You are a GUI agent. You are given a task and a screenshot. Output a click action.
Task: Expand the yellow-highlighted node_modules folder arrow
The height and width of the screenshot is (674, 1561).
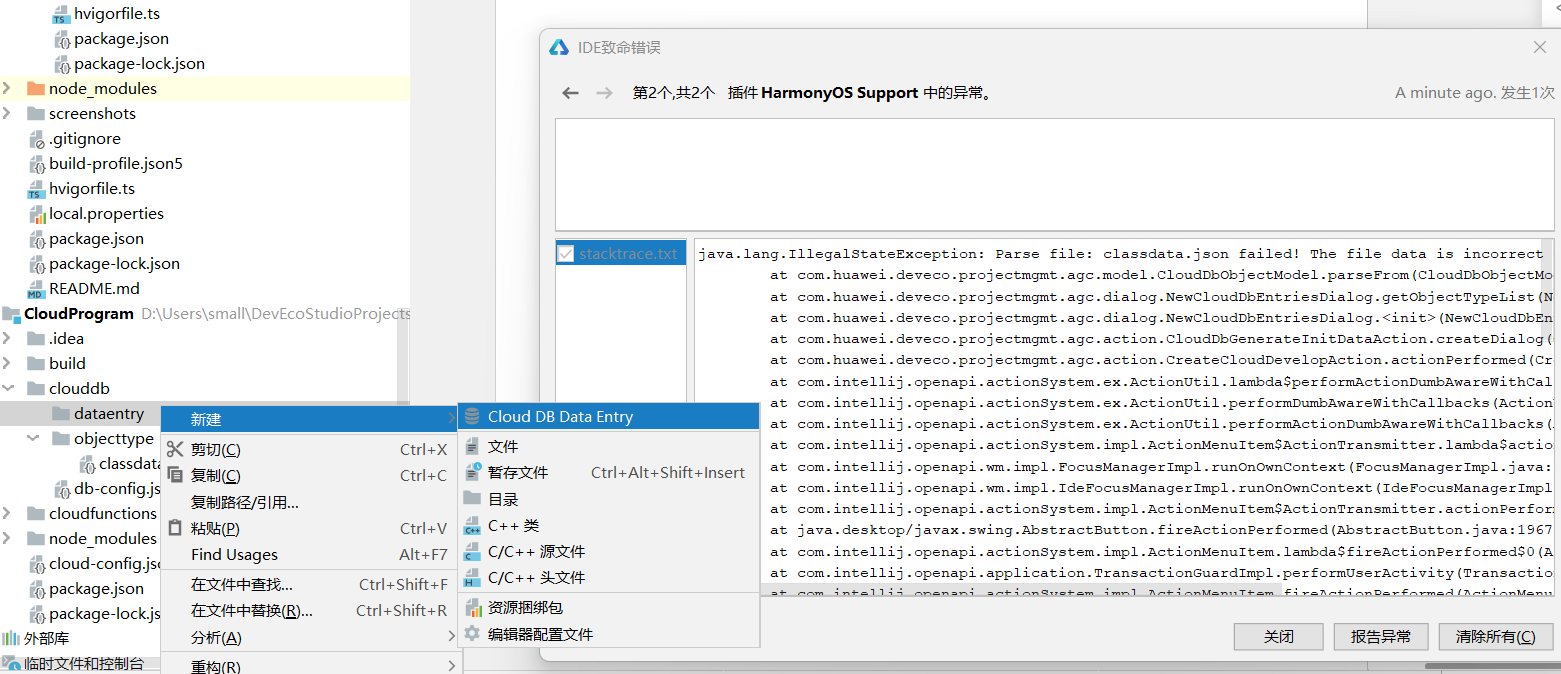[8, 89]
